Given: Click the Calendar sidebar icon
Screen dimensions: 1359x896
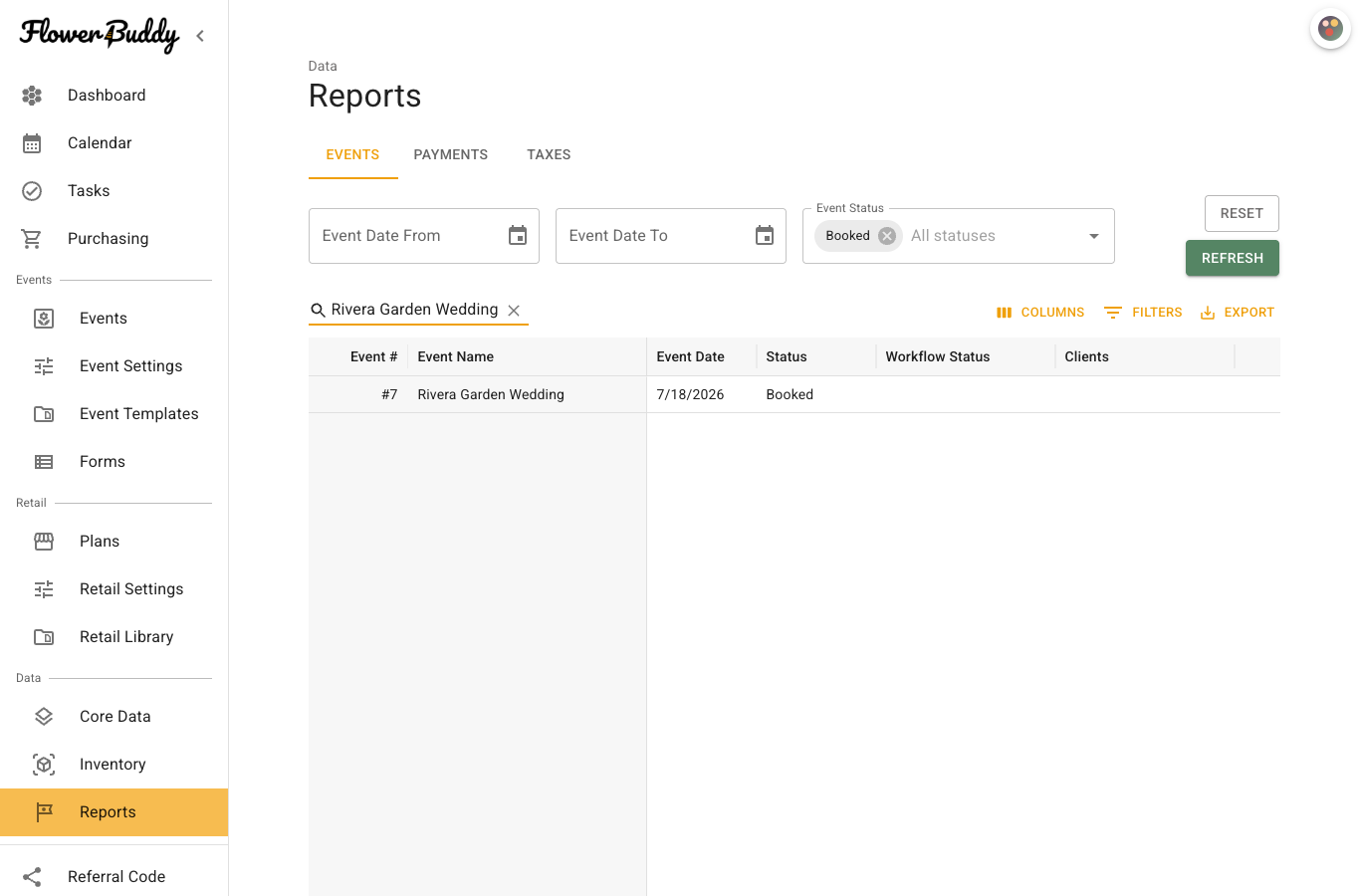Looking at the screenshot, I should (x=32, y=143).
